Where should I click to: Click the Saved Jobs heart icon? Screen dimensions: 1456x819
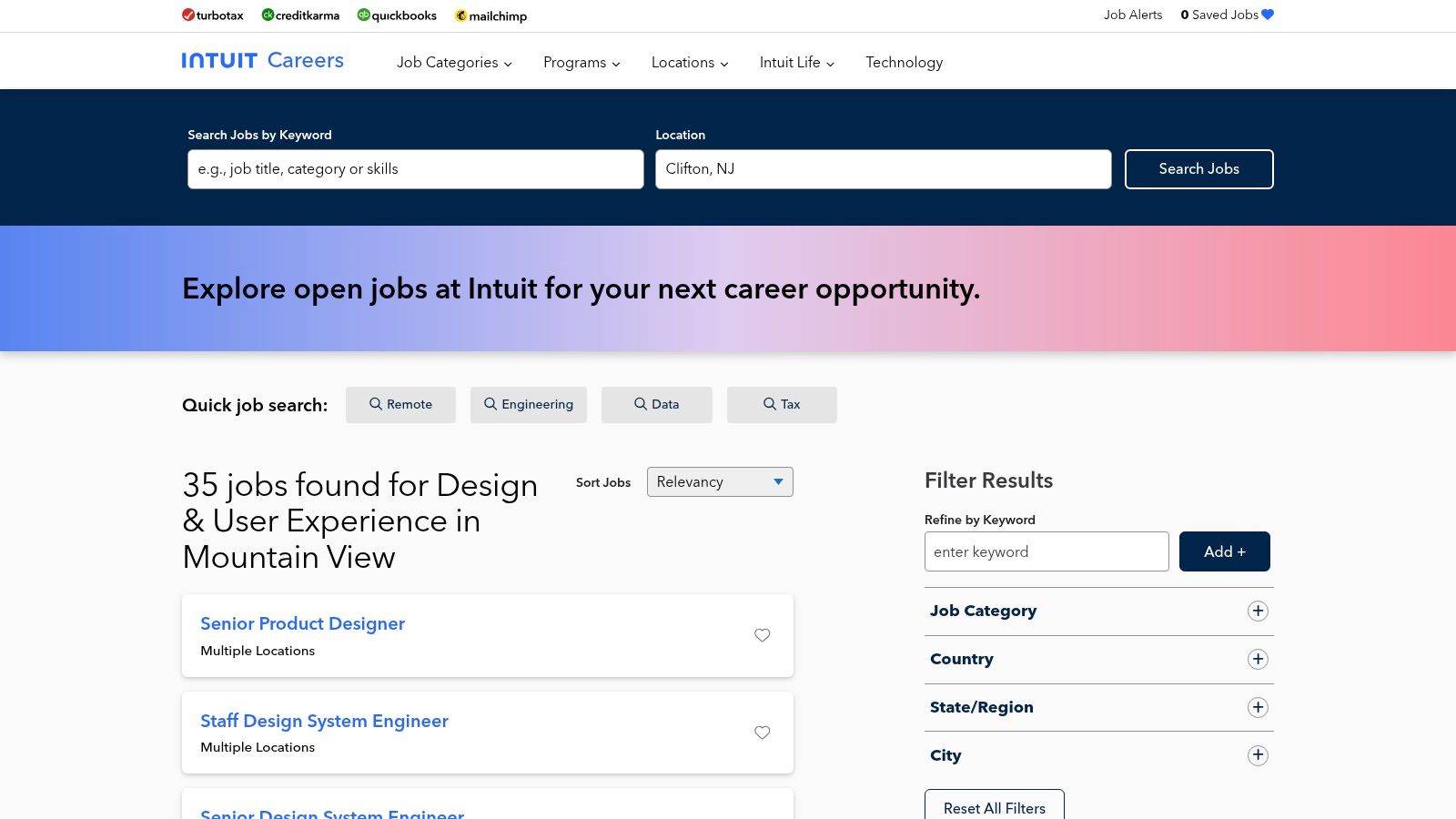point(1268,15)
